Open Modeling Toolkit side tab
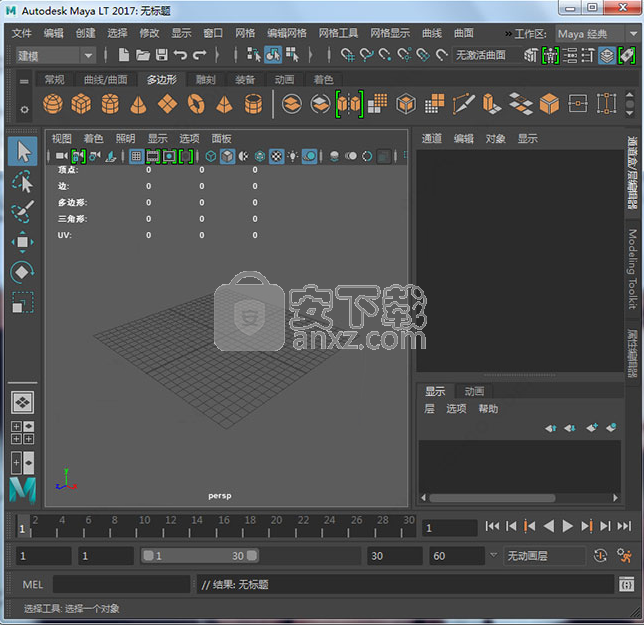Image resolution: width=644 pixels, height=626 pixels. tap(632, 269)
